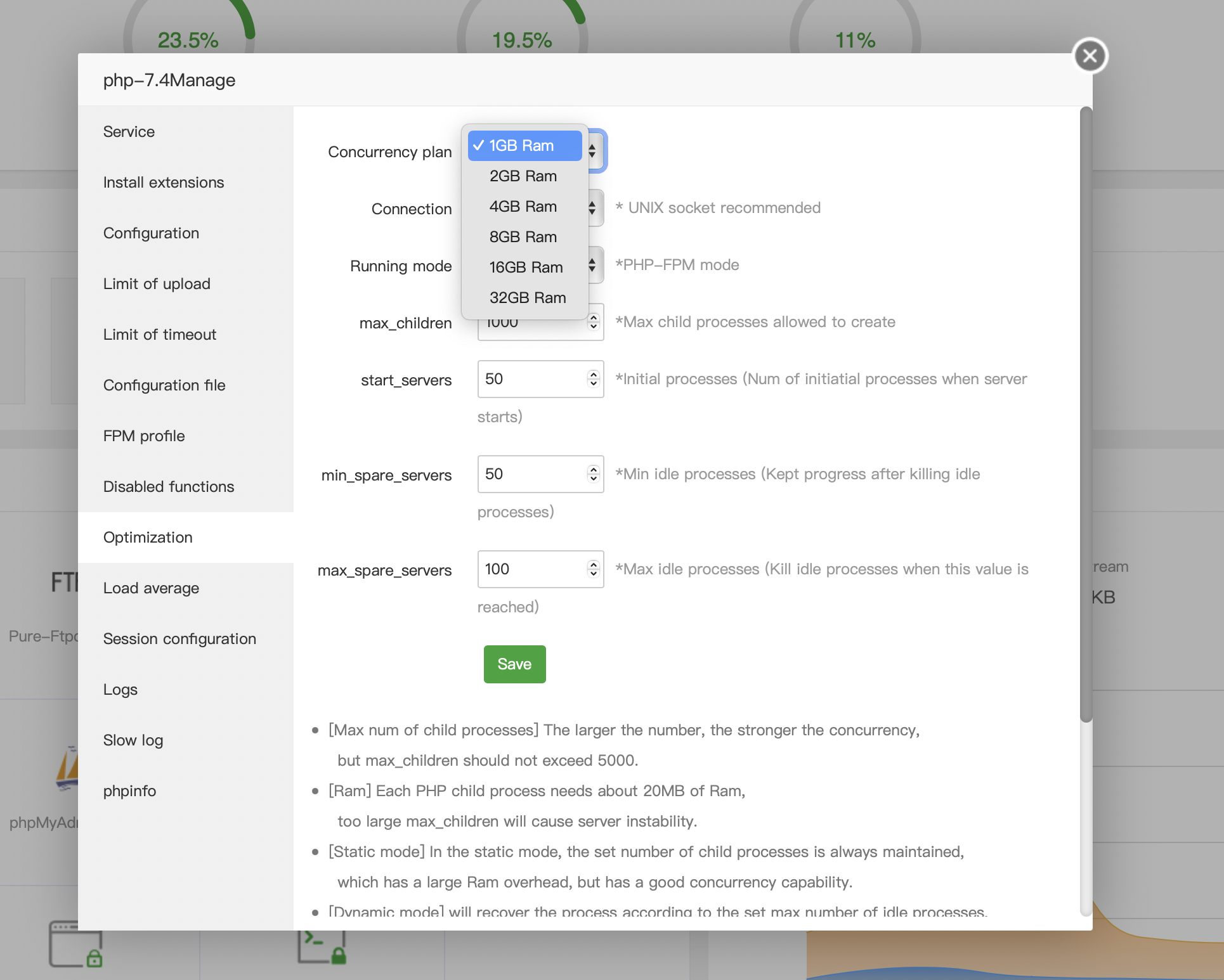The width and height of the screenshot is (1224, 980).
Task: Go to Configuration tab
Action: [x=186, y=233]
